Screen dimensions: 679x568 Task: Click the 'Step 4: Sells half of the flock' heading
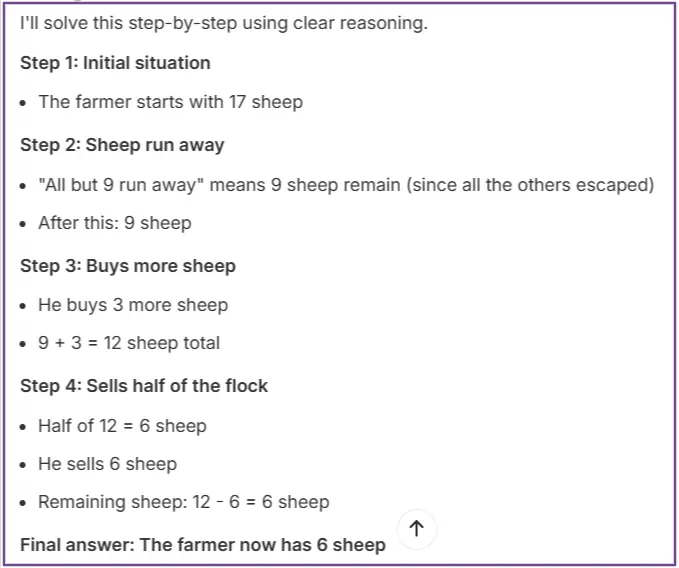coord(144,386)
